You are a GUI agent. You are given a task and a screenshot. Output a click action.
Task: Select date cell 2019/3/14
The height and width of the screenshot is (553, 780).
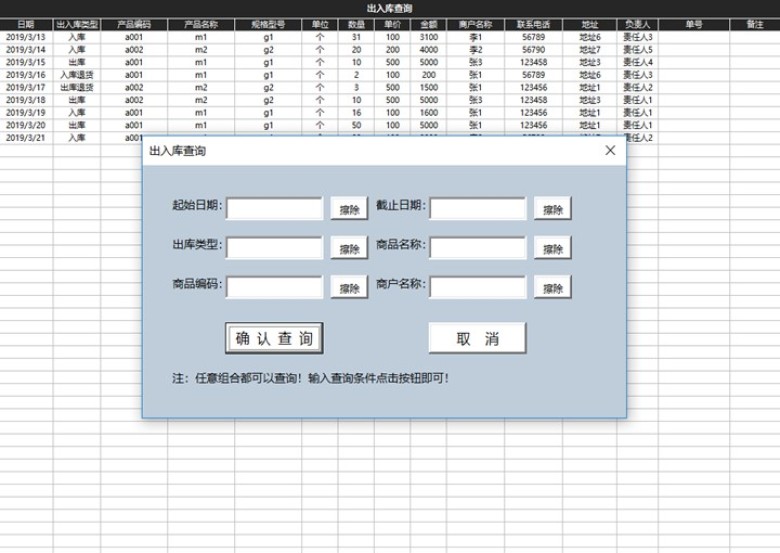tap(26, 50)
